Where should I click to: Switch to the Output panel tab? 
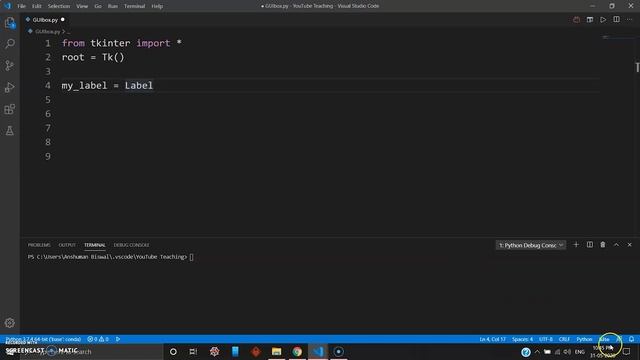point(67,245)
